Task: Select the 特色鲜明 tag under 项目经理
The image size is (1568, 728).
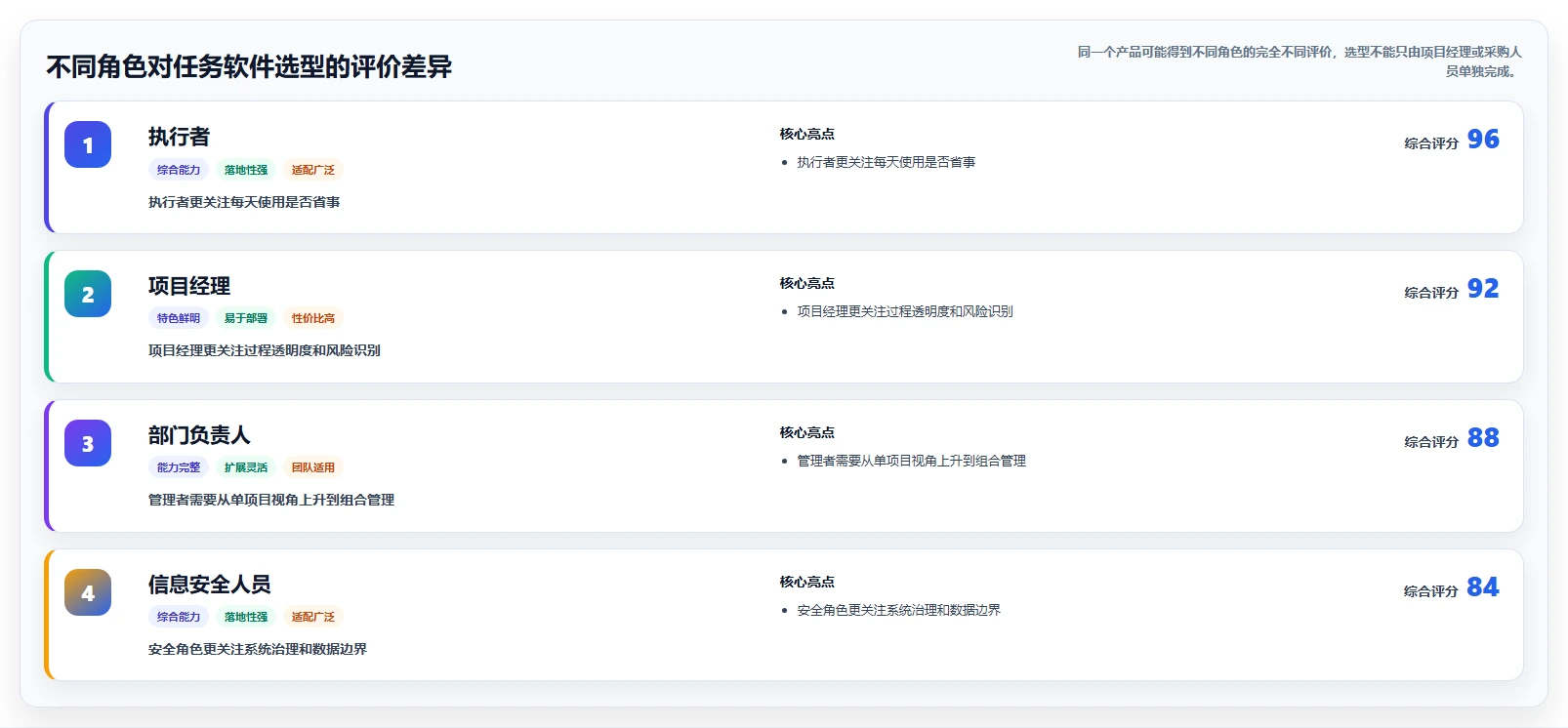Action: [x=179, y=318]
